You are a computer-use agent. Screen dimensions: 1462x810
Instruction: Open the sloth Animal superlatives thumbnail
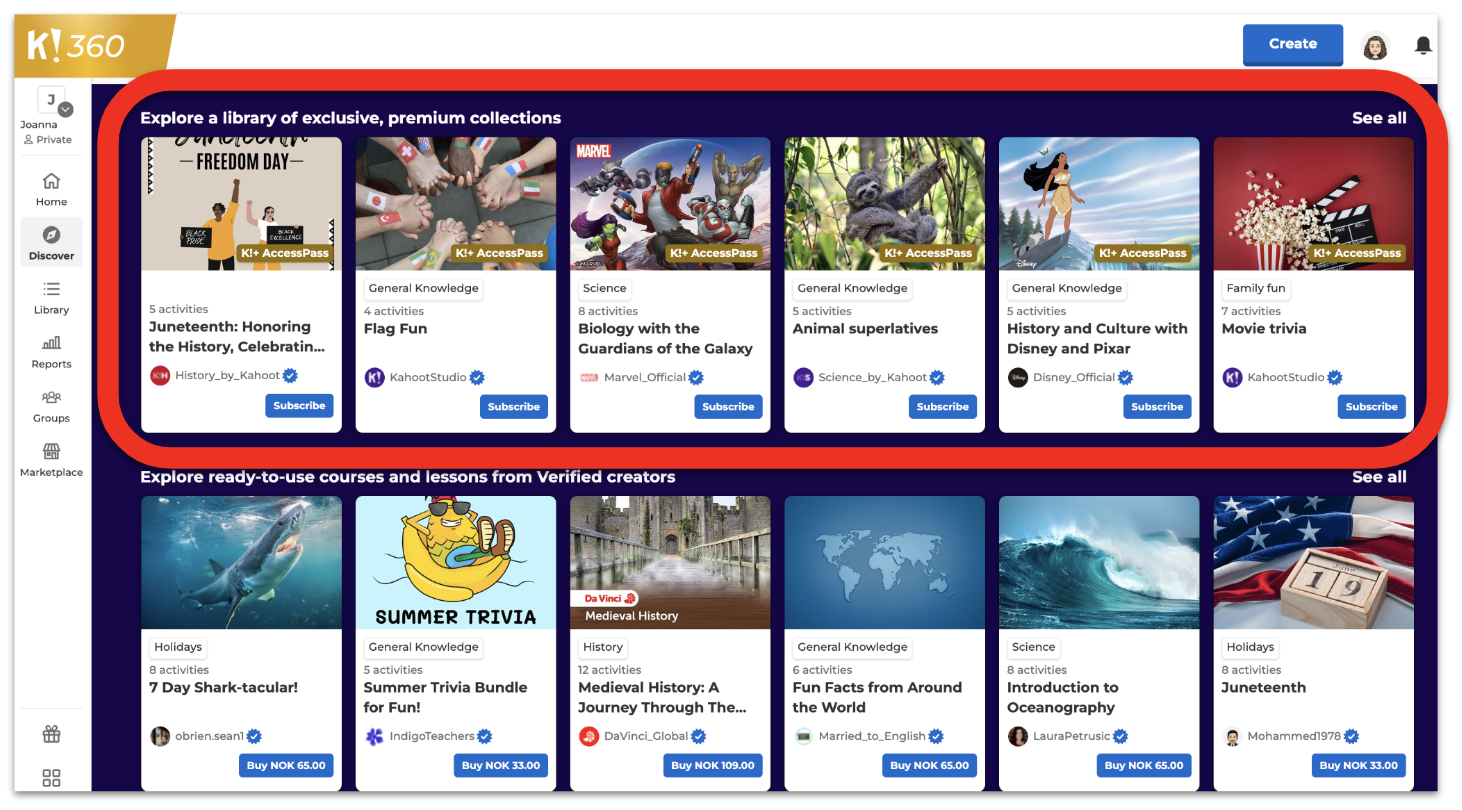(x=885, y=204)
